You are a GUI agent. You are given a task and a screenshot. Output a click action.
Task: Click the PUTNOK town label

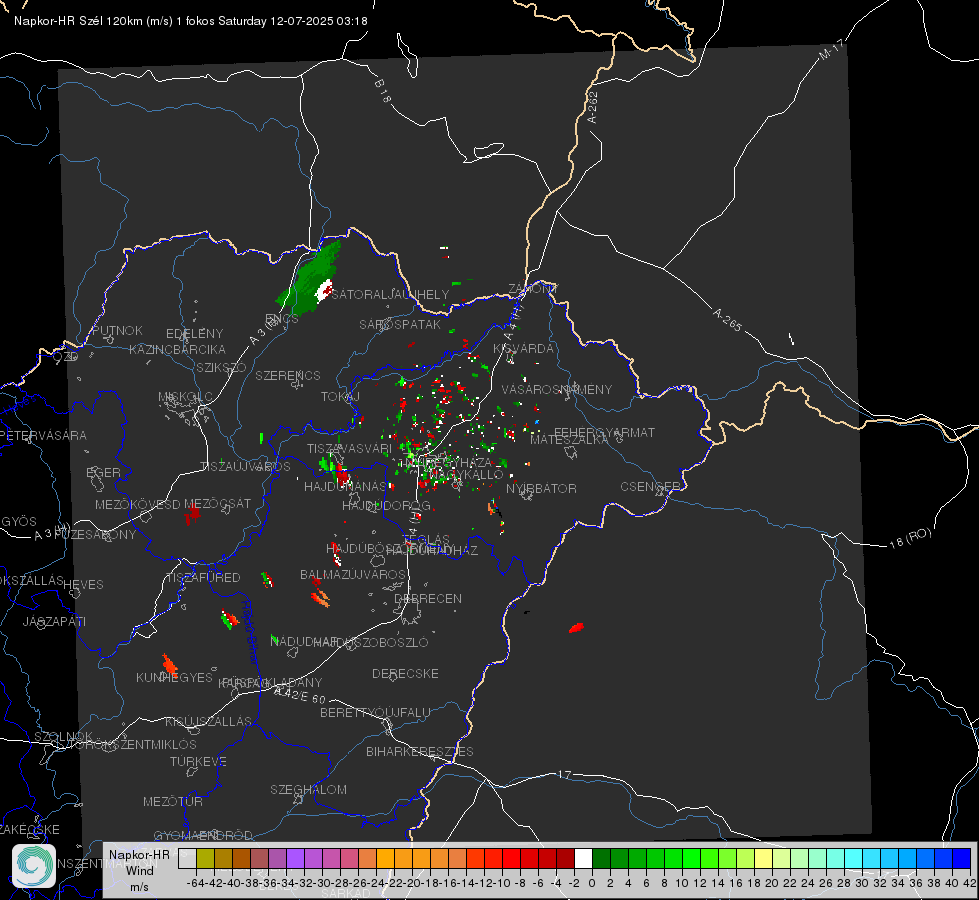pyautogui.click(x=117, y=330)
